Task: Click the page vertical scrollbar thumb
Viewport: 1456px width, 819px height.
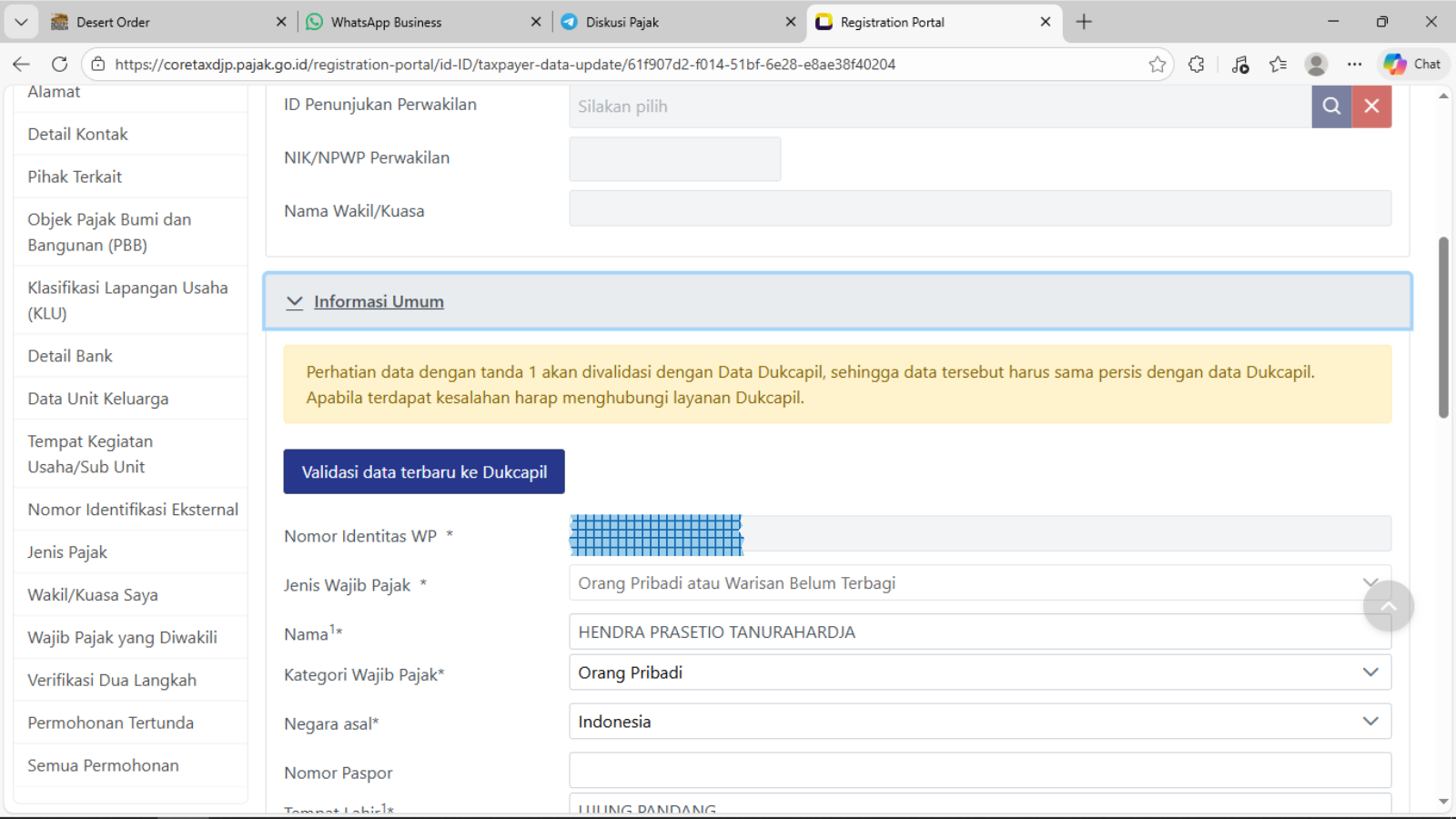Action: coord(1443,328)
